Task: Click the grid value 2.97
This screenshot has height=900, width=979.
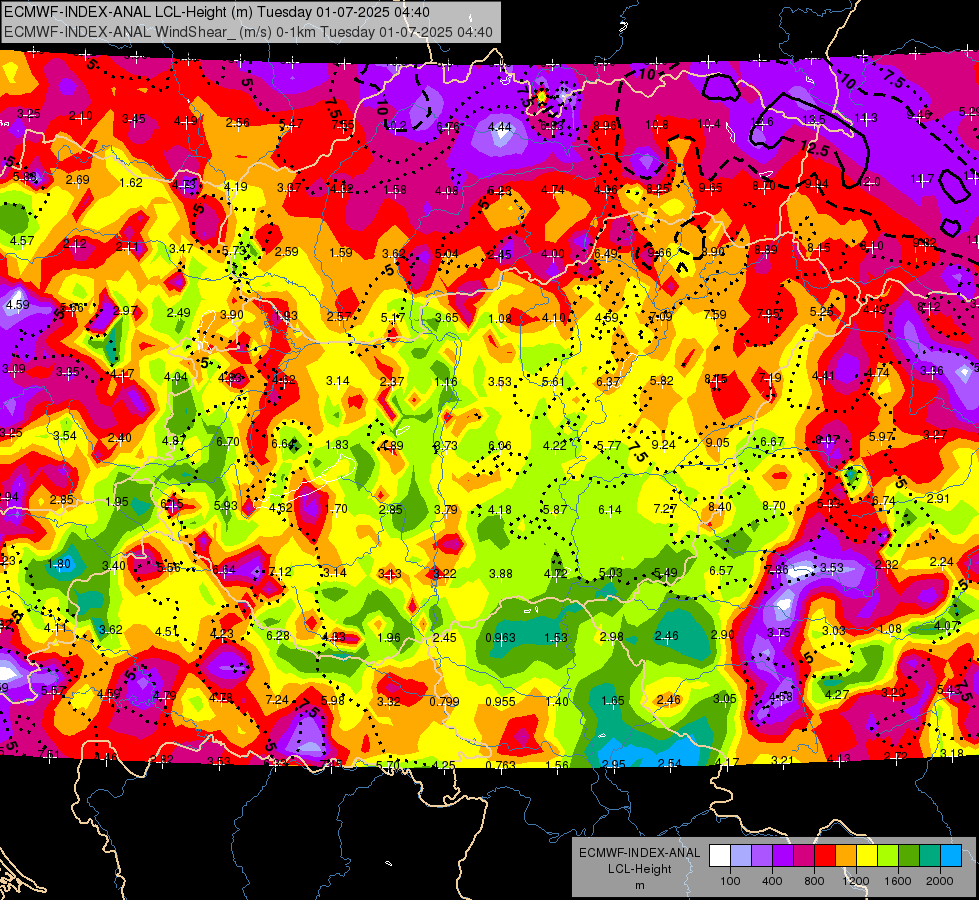Action: pyautogui.click(x=125, y=310)
